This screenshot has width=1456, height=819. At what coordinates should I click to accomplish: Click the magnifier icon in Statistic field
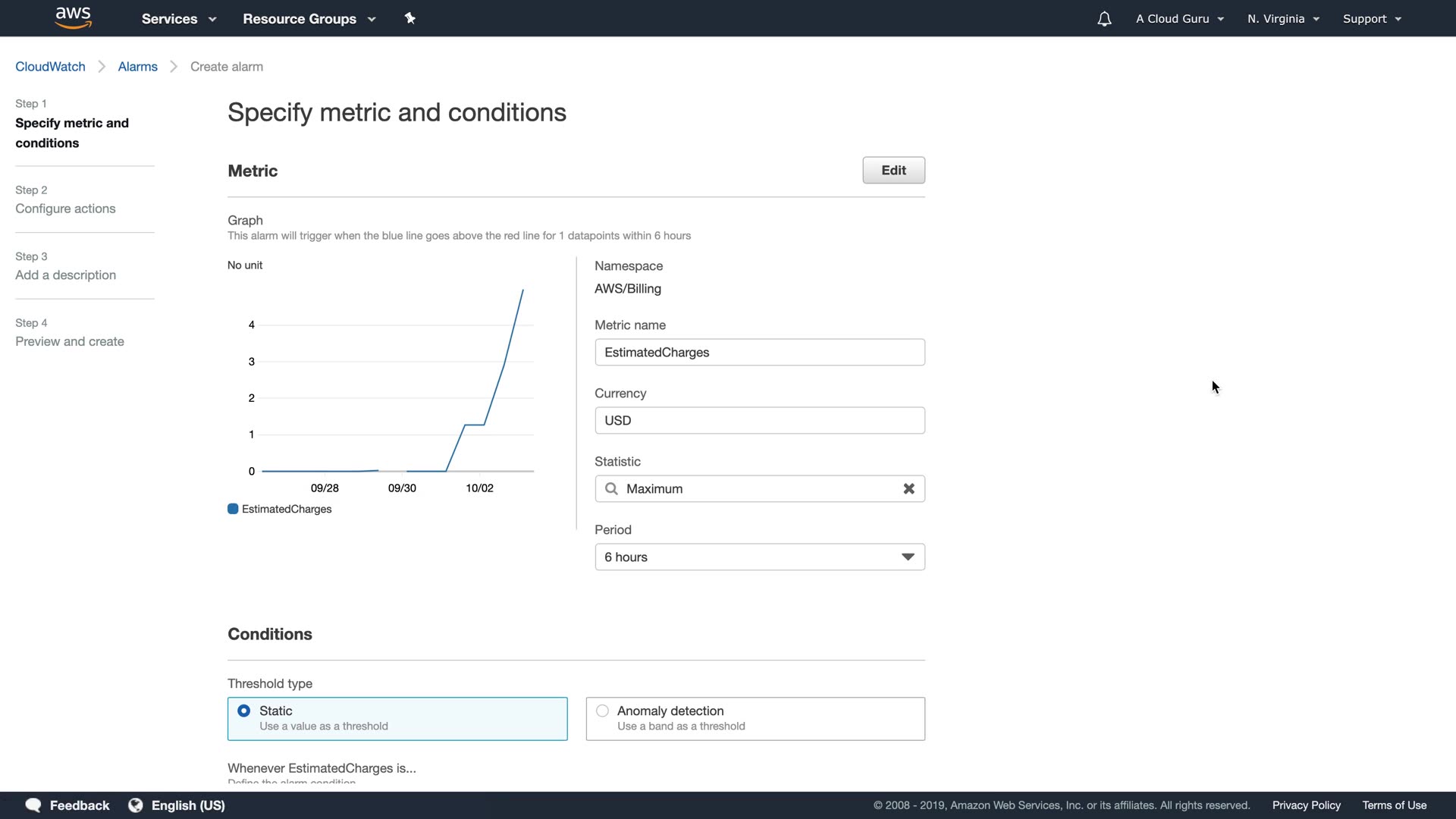pos(611,489)
